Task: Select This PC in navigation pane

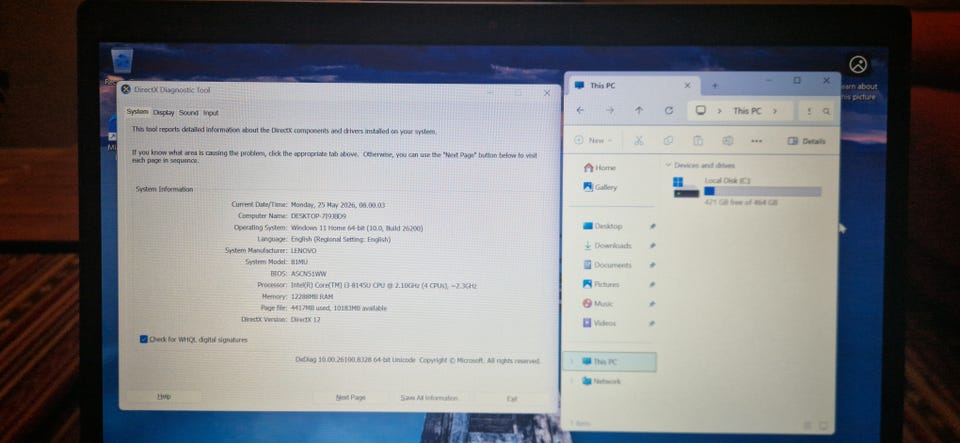Action: (x=609, y=362)
